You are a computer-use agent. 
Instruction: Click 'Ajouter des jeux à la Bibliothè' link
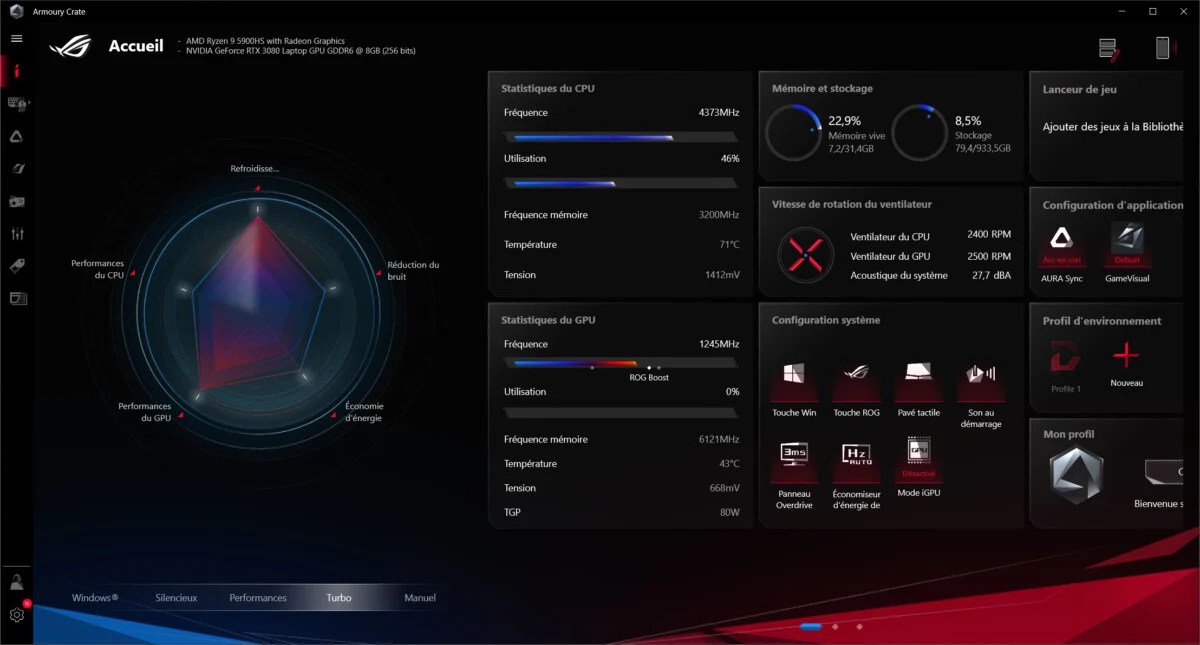pyautogui.click(x=1113, y=127)
